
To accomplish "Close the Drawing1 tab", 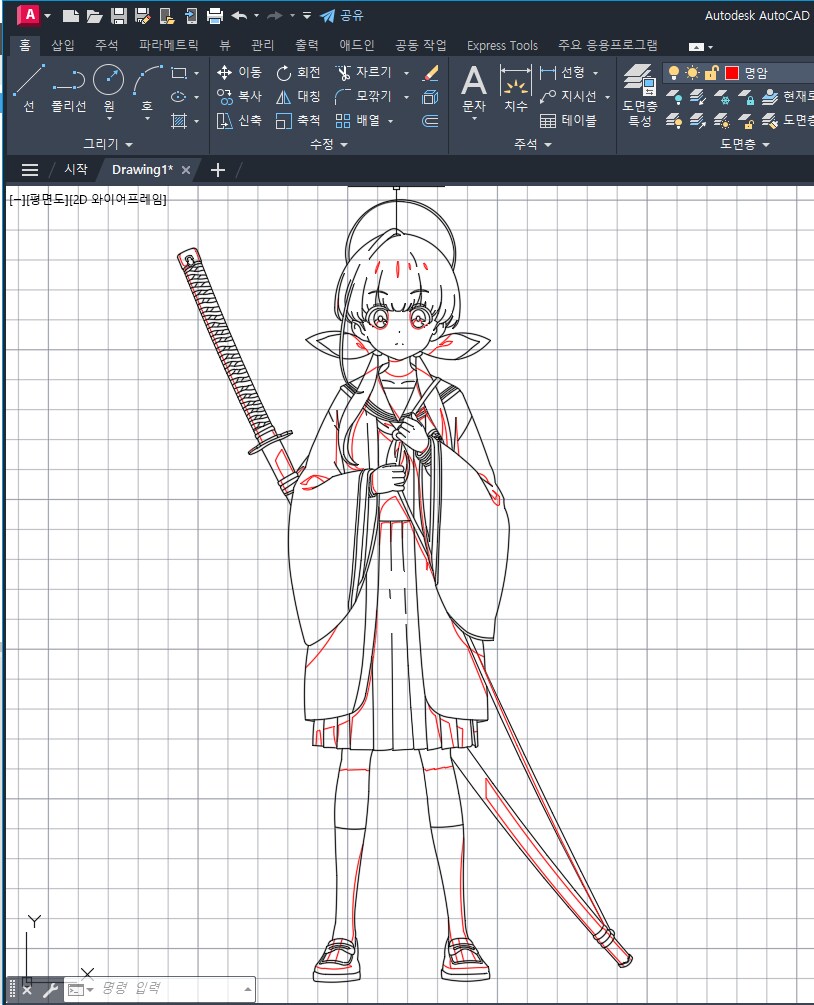I will [x=186, y=170].
